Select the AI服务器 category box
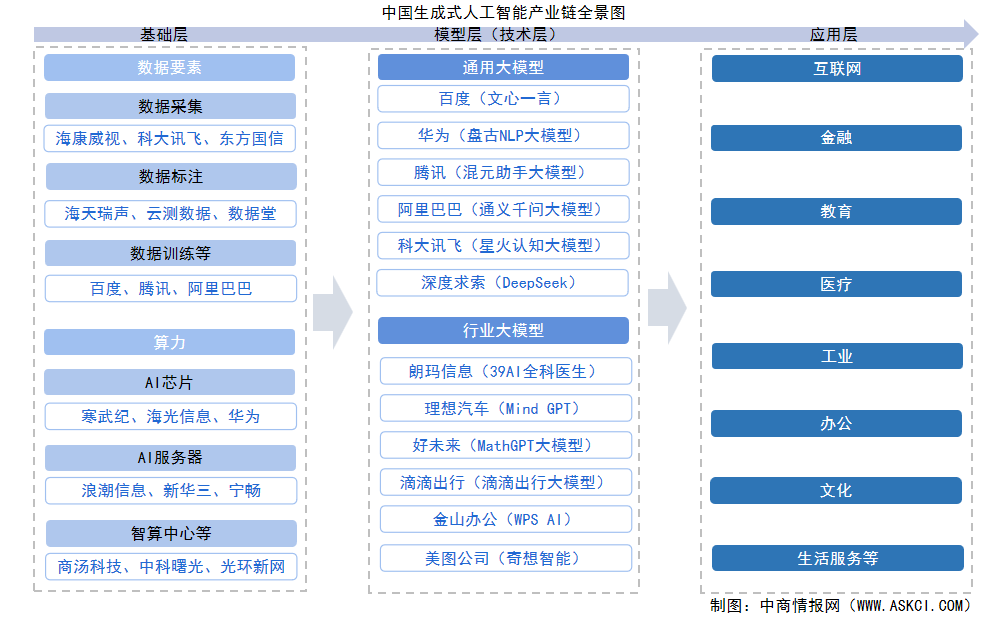The width and height of the screenshot is (1002, 619). click(170, 455)
